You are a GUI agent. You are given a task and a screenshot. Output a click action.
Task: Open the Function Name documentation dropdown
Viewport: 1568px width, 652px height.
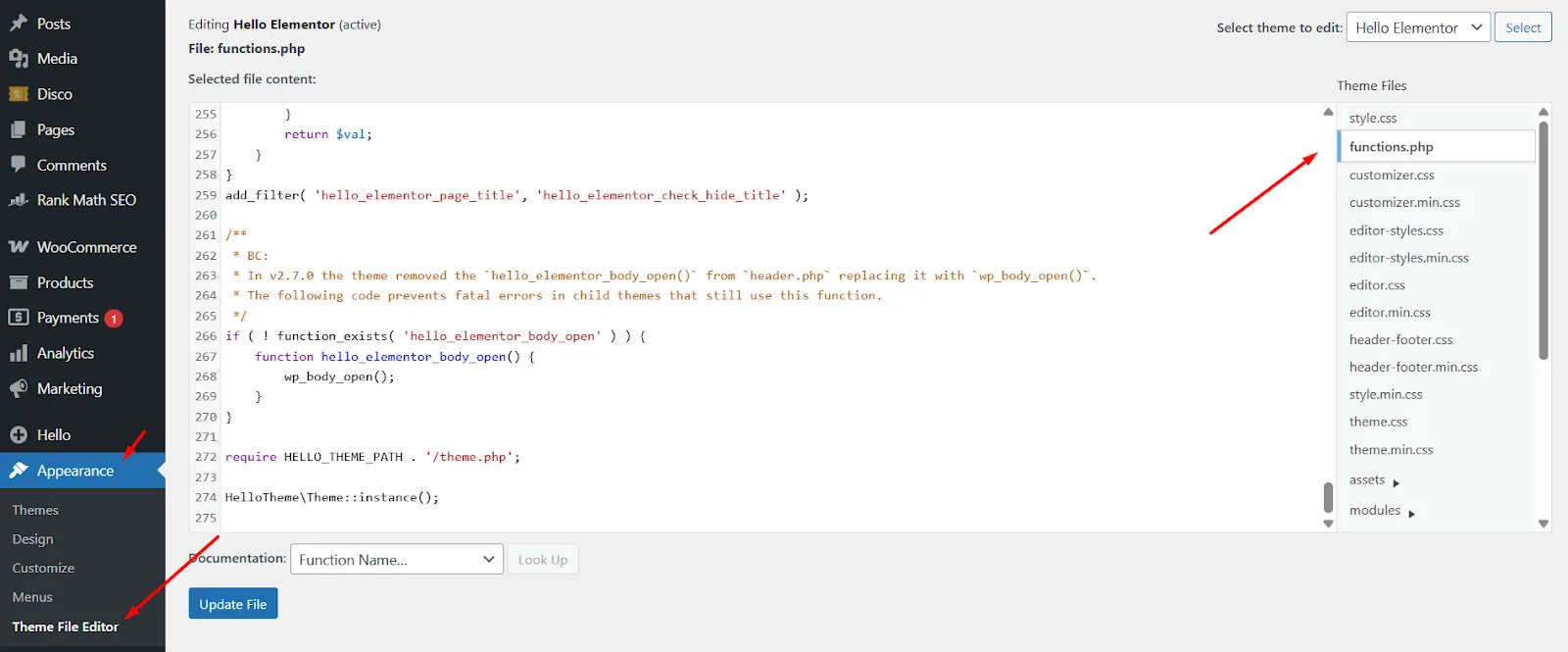(x=397, y=559)
